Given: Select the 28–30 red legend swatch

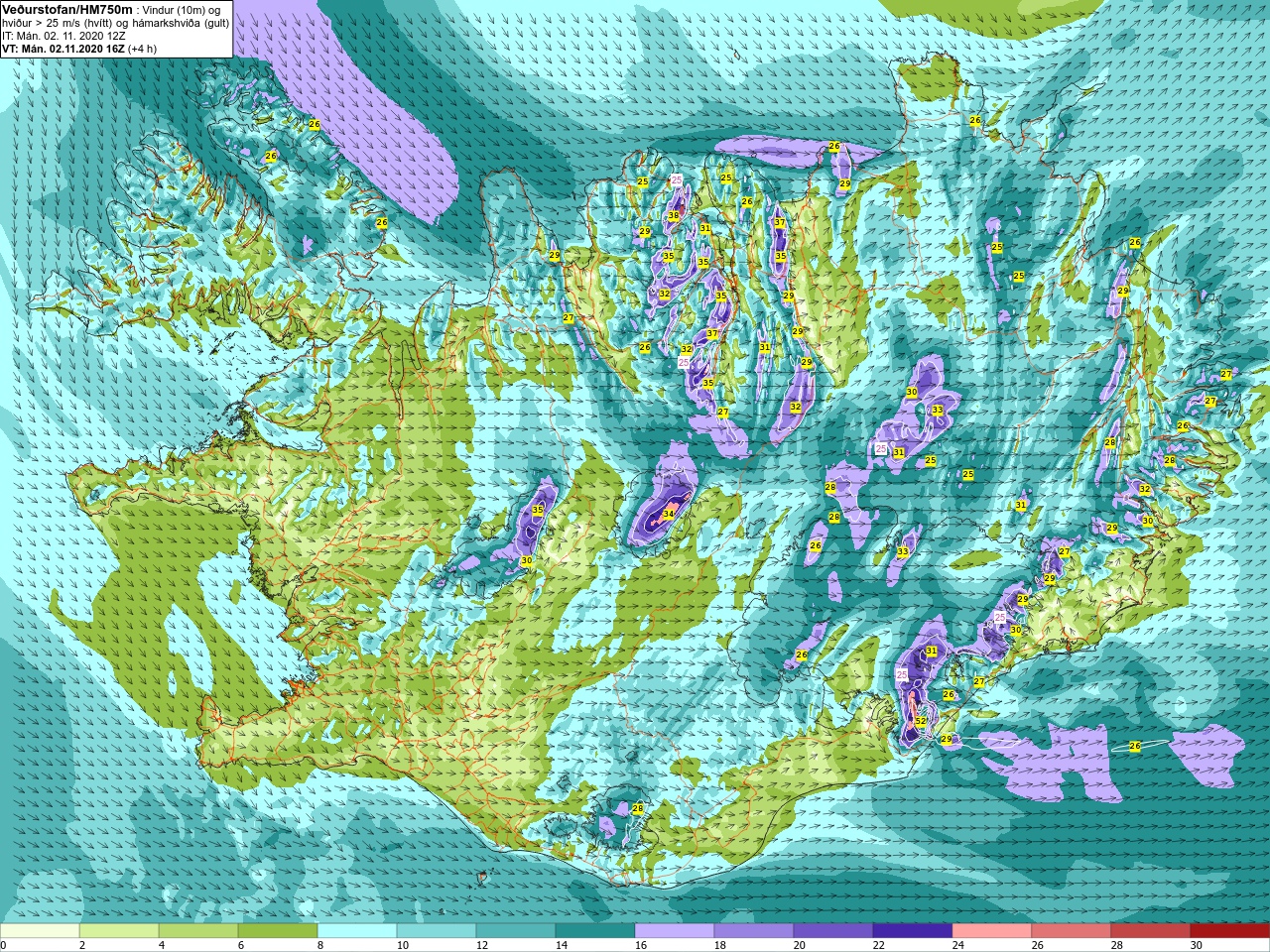Looking at the screenshot, I should coord(1151,931).
